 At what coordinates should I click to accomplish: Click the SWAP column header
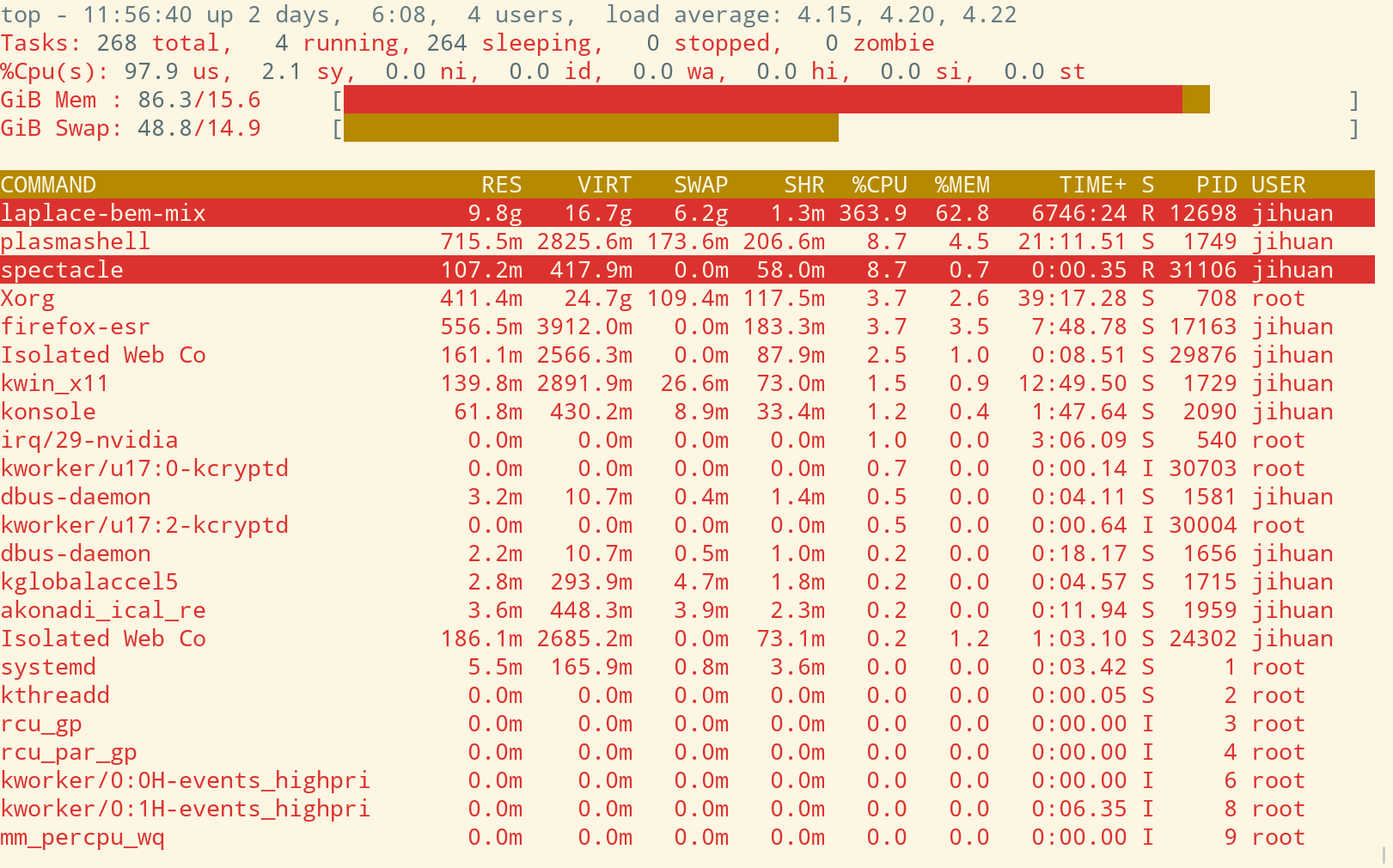tap(701, 185)
